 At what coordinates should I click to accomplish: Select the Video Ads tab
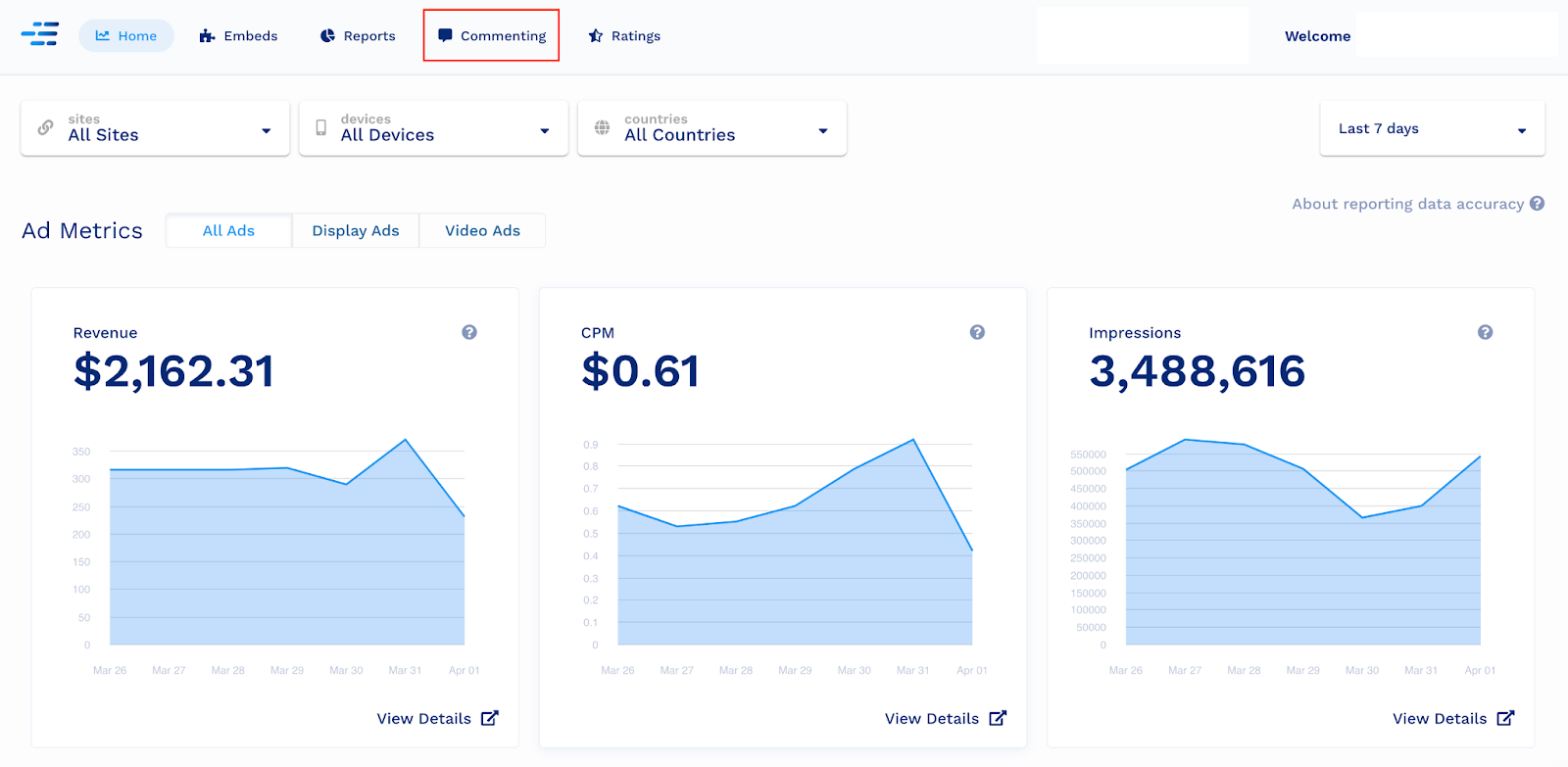click(482, 230)
